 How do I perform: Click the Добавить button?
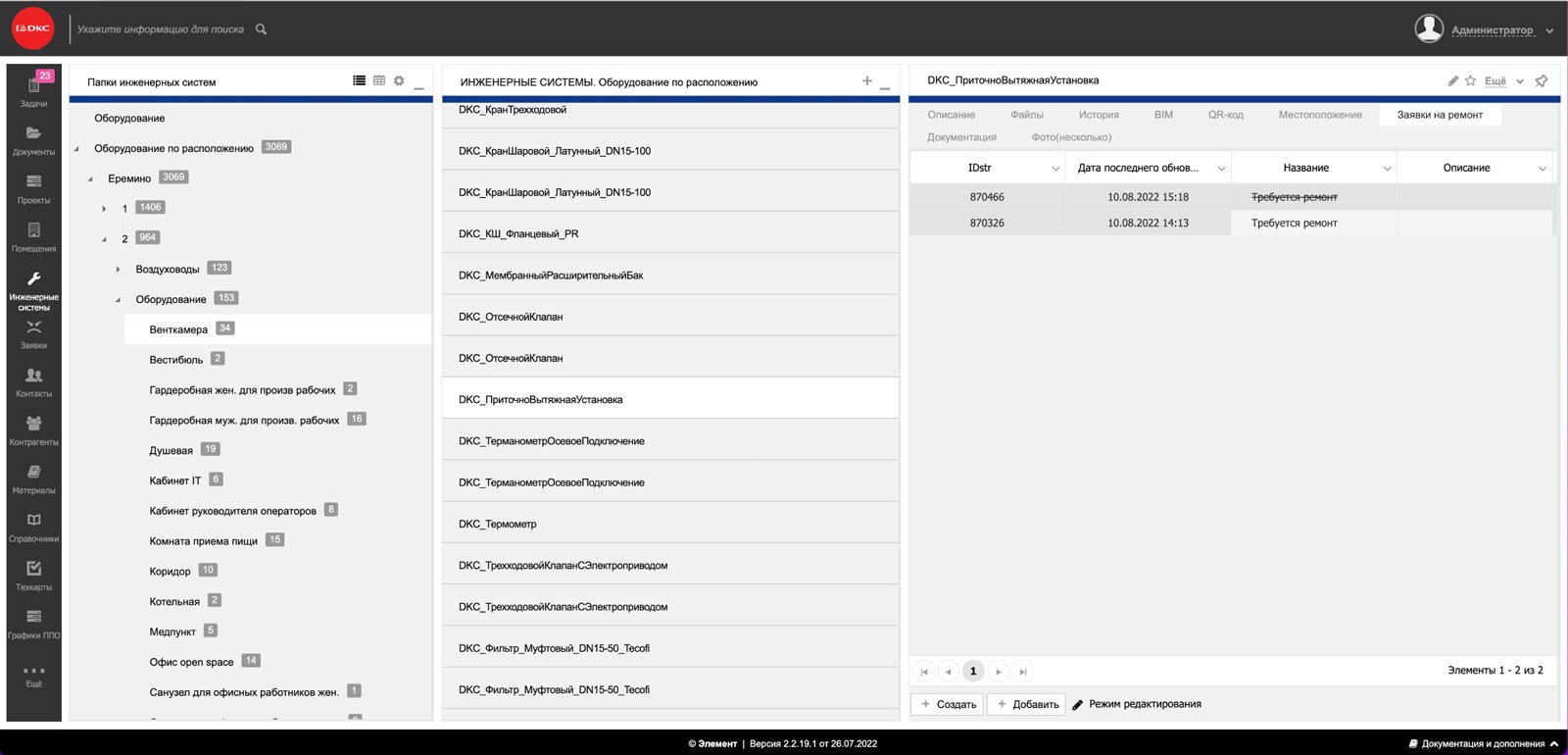click(1028, 704)
